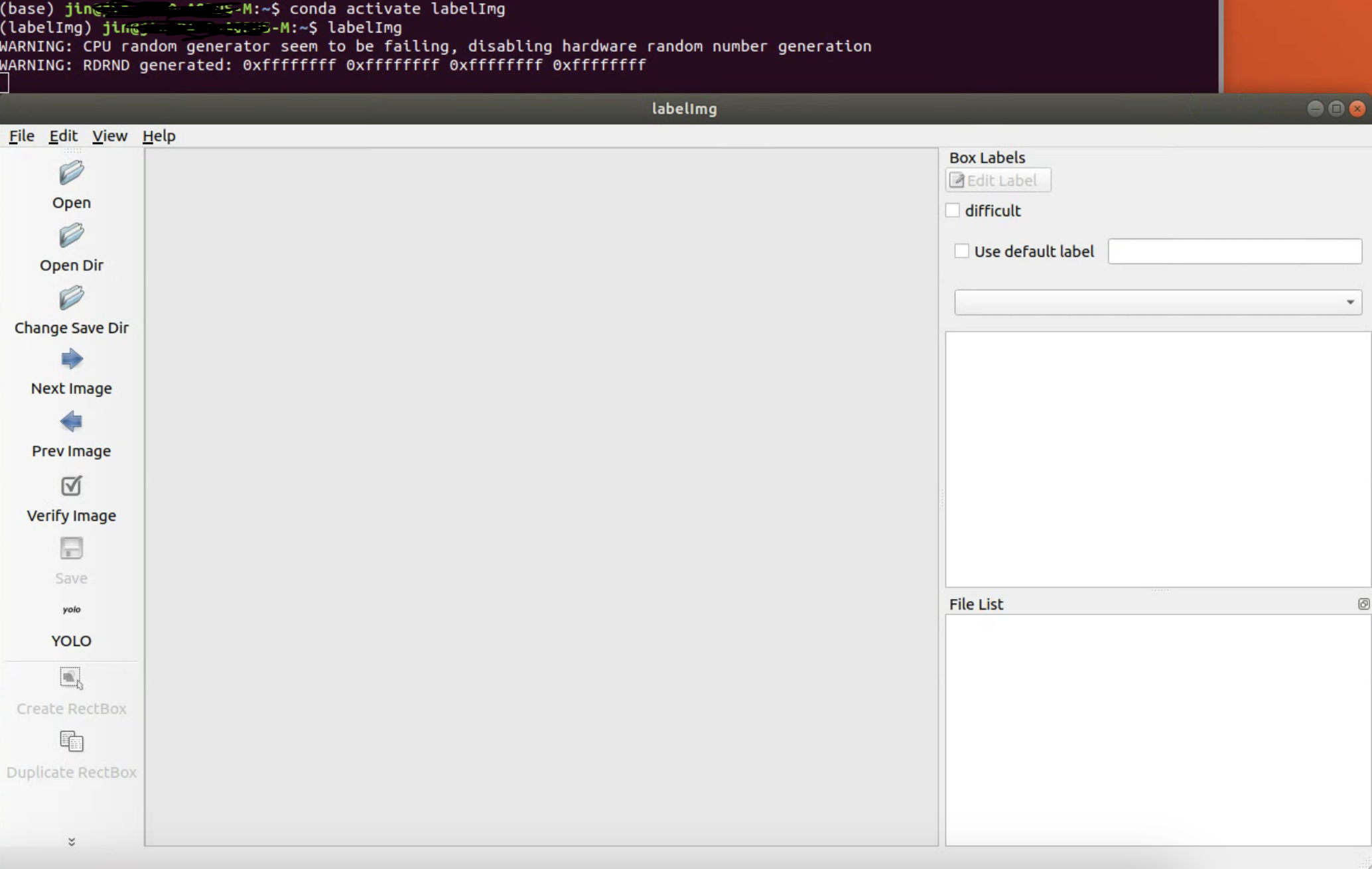The width and height of the screenshot is (1372, 869).
Task: Click the Open file icon
Action: click(71, 174)
